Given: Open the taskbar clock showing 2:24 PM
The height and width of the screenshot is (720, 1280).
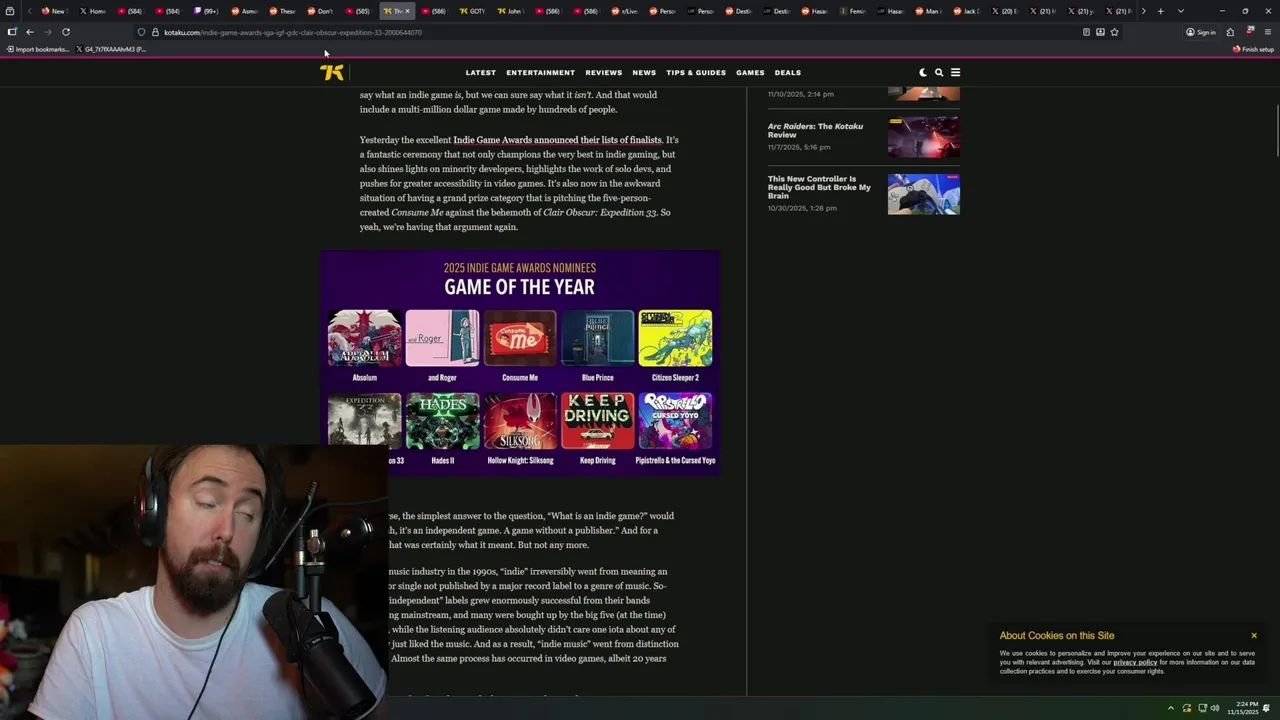Looking at the screenshot, I should pos(1244,708).
